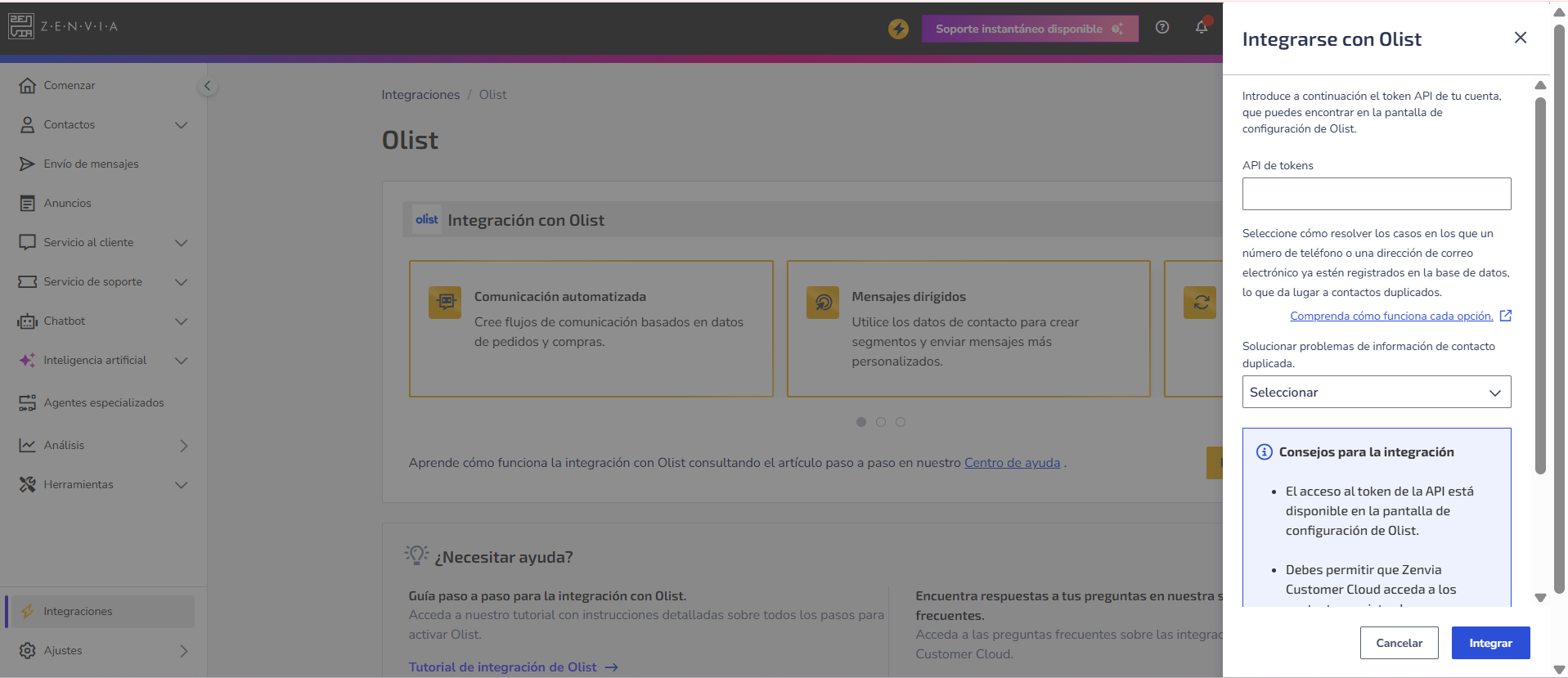The image size is (1568, 678).
Task: Click the Servicio de soporte ticket icon
Action: click(27, 281)
